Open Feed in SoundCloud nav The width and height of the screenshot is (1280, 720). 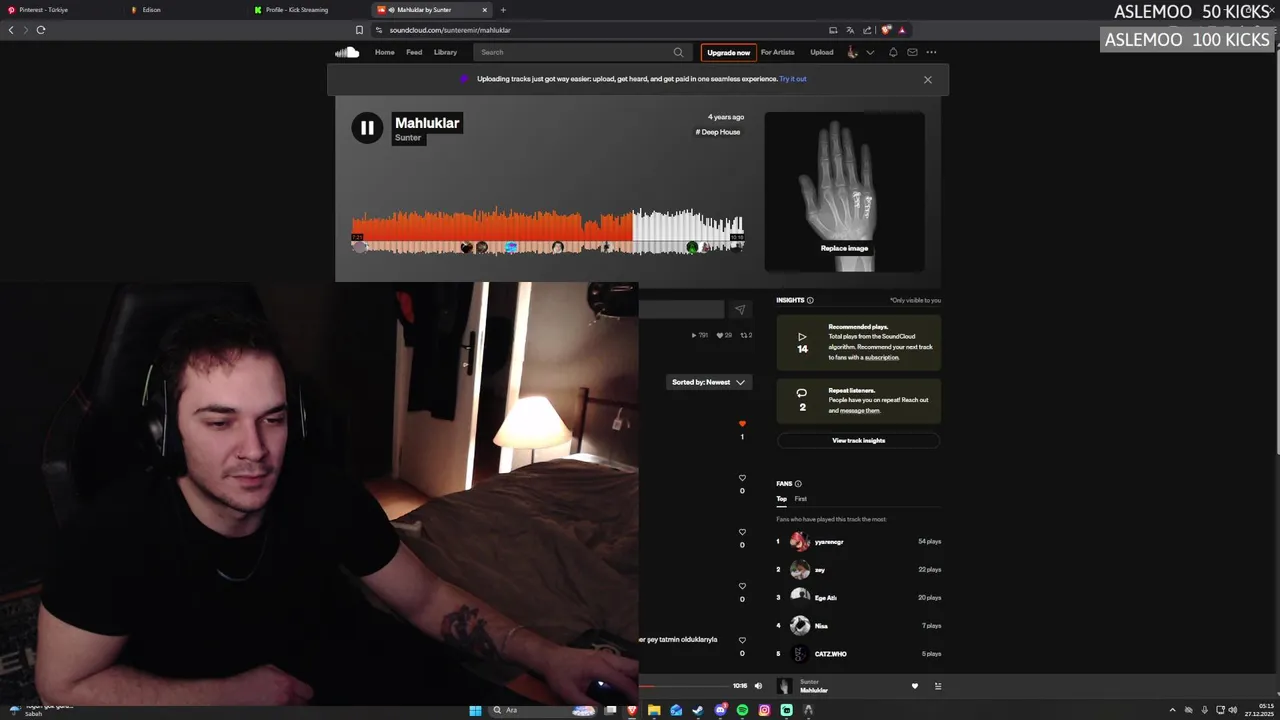(x=414, y=52)
